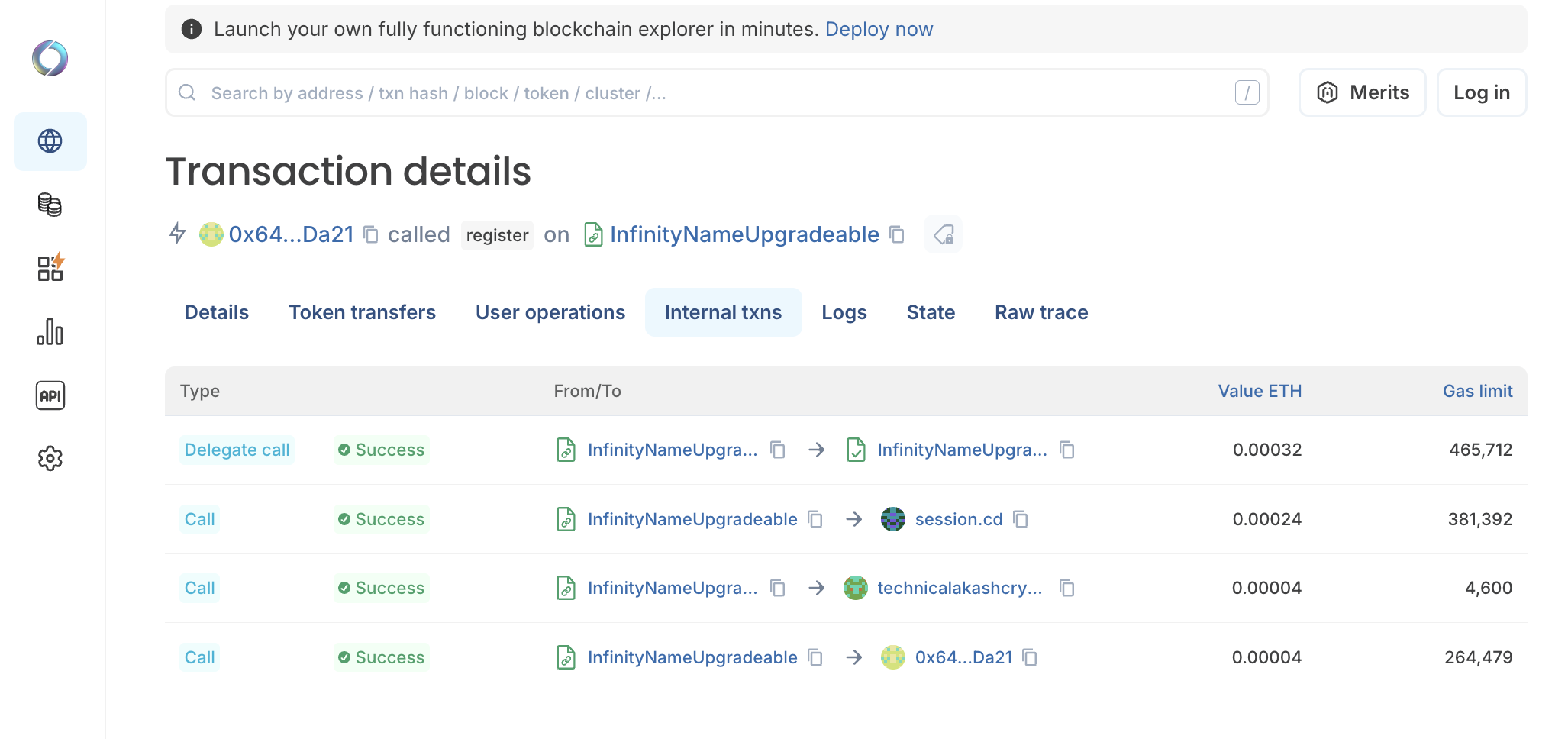Switch to the Token transfers tab
This screenshot has height=739, width=1568.
click(362, 312)
